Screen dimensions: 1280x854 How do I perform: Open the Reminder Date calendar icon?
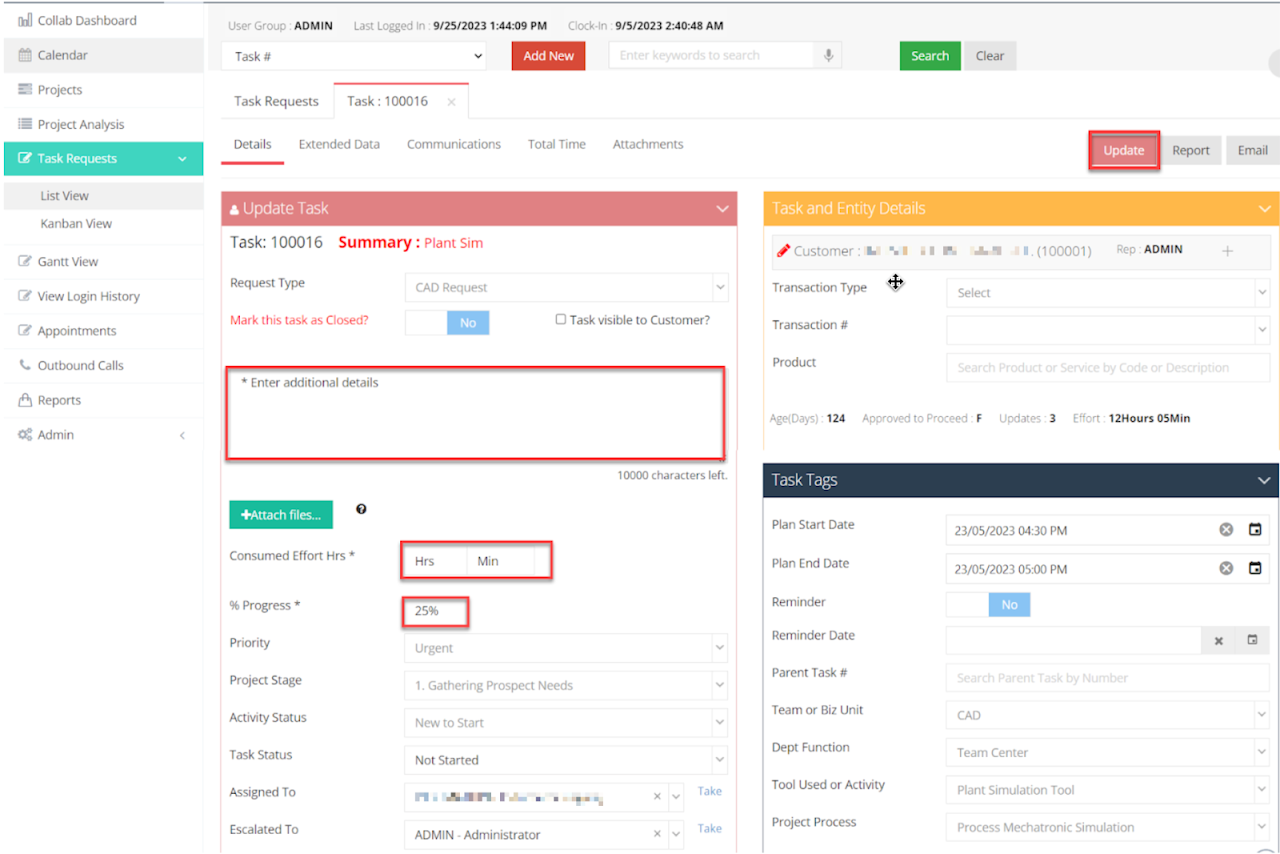point(1251,640)
